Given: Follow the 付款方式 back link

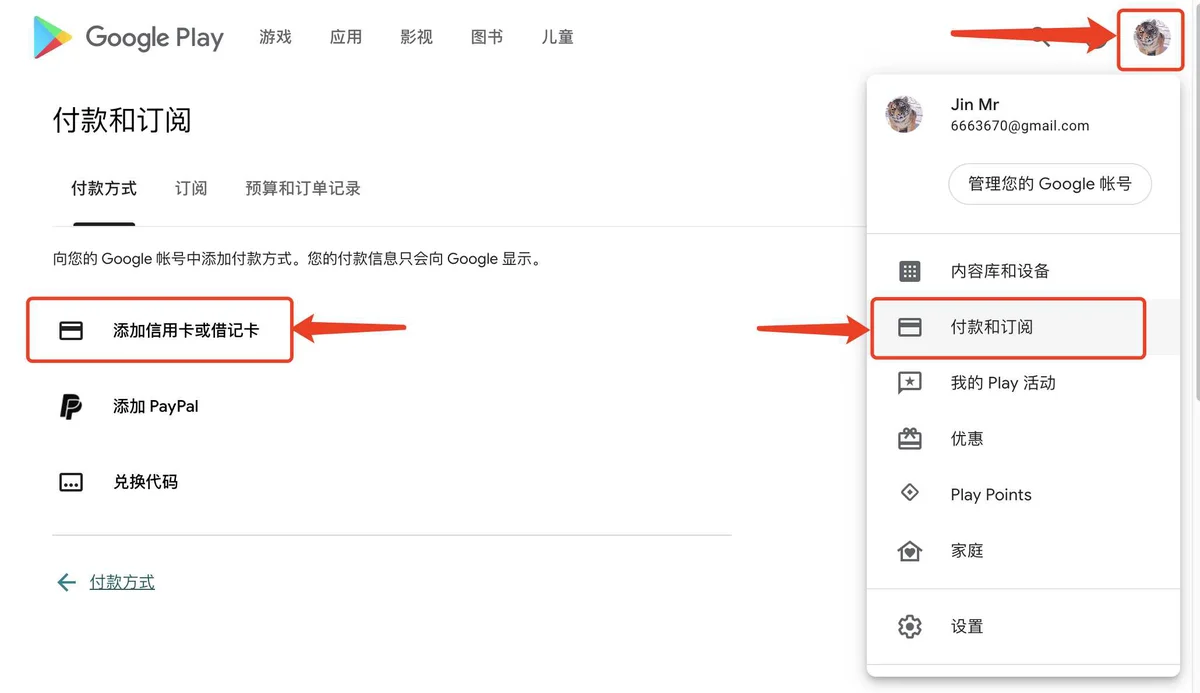Looking at the screenshot, I should pyautogui.click(x=121, y=581).
